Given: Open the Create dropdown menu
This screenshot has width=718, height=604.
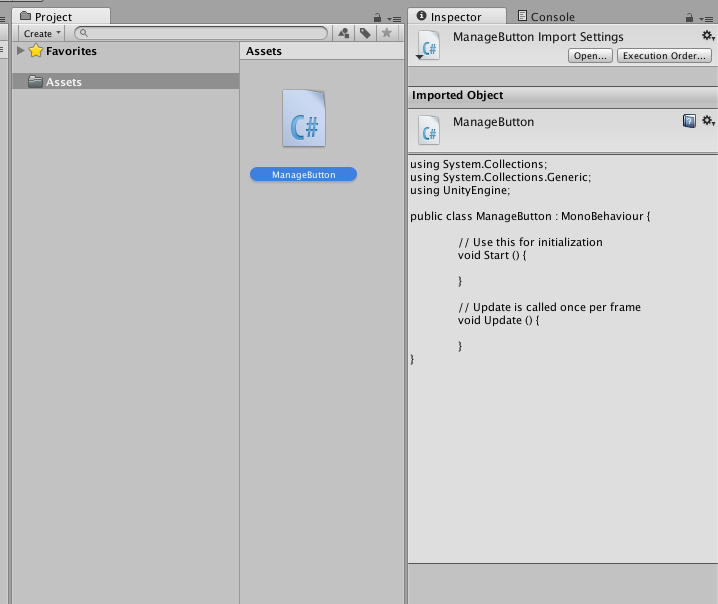Looking at the screenshot, I should point(42,33).
